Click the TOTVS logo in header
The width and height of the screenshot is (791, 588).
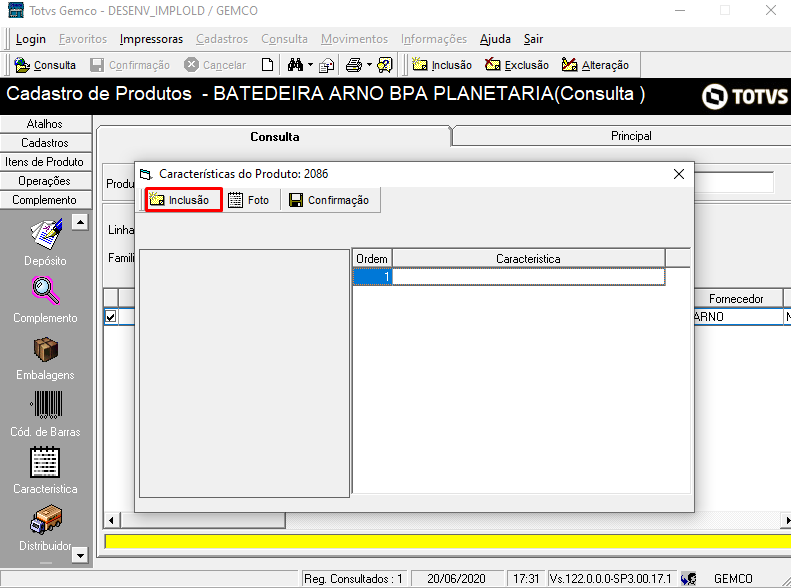click(745, 96)
